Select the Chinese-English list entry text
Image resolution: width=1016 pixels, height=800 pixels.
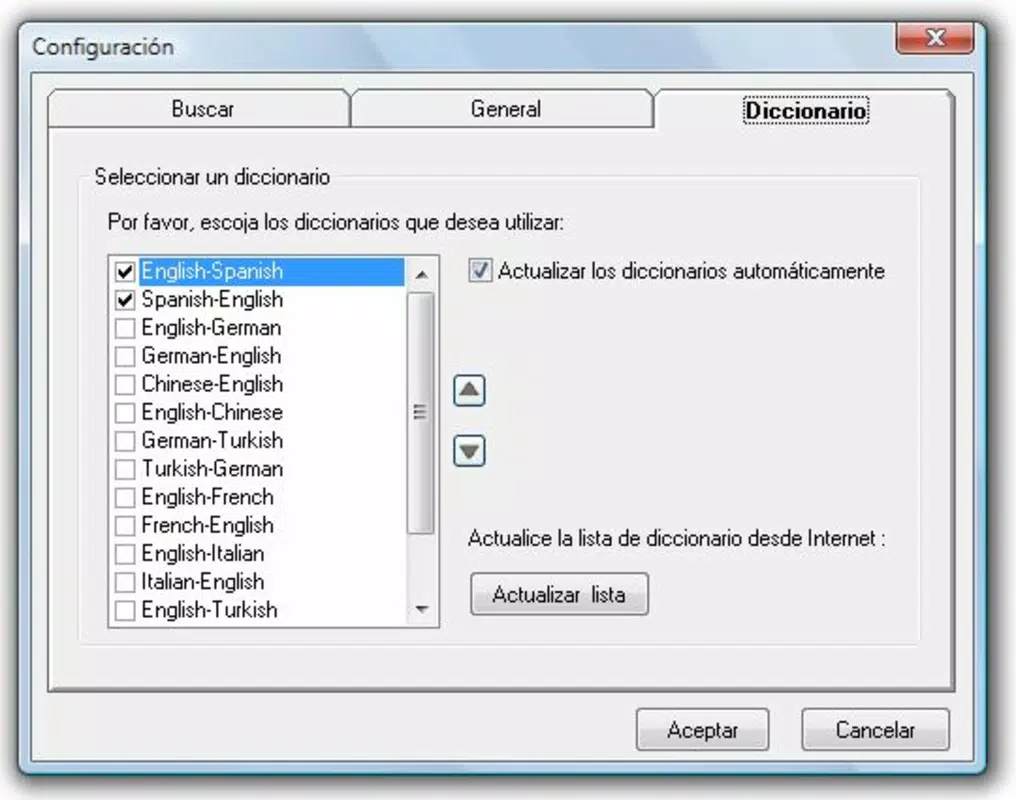[212, 384]
